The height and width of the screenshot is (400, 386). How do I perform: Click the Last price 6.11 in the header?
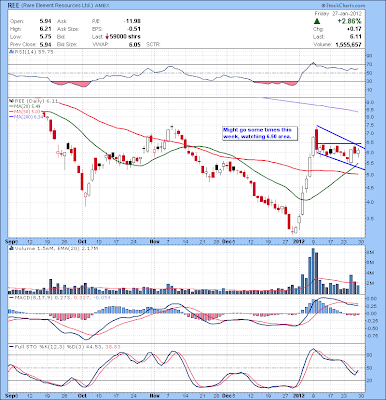(x=356, y=37)
